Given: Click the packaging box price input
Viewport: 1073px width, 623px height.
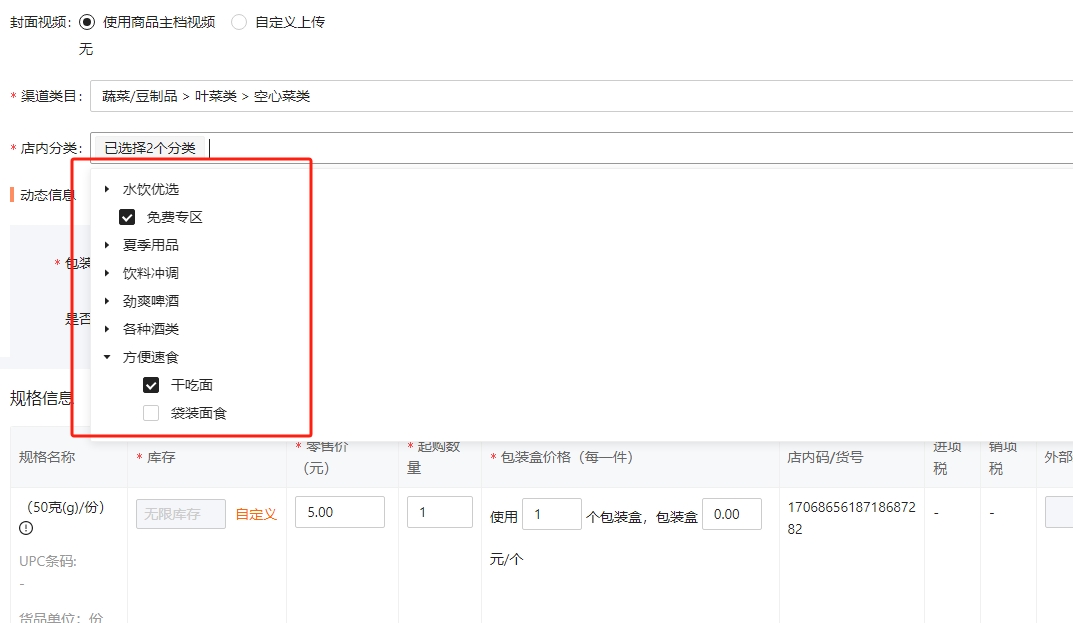Looking at the screenshot, I should (731, 514).
